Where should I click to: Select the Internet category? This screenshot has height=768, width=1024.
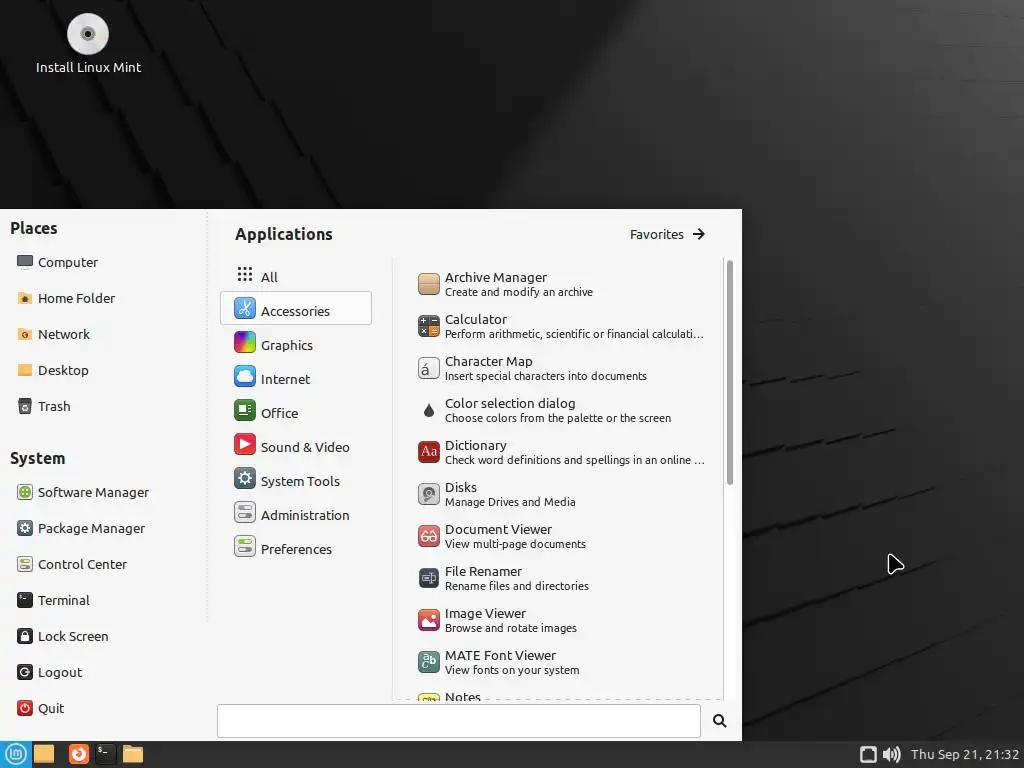tap(296, 377)
